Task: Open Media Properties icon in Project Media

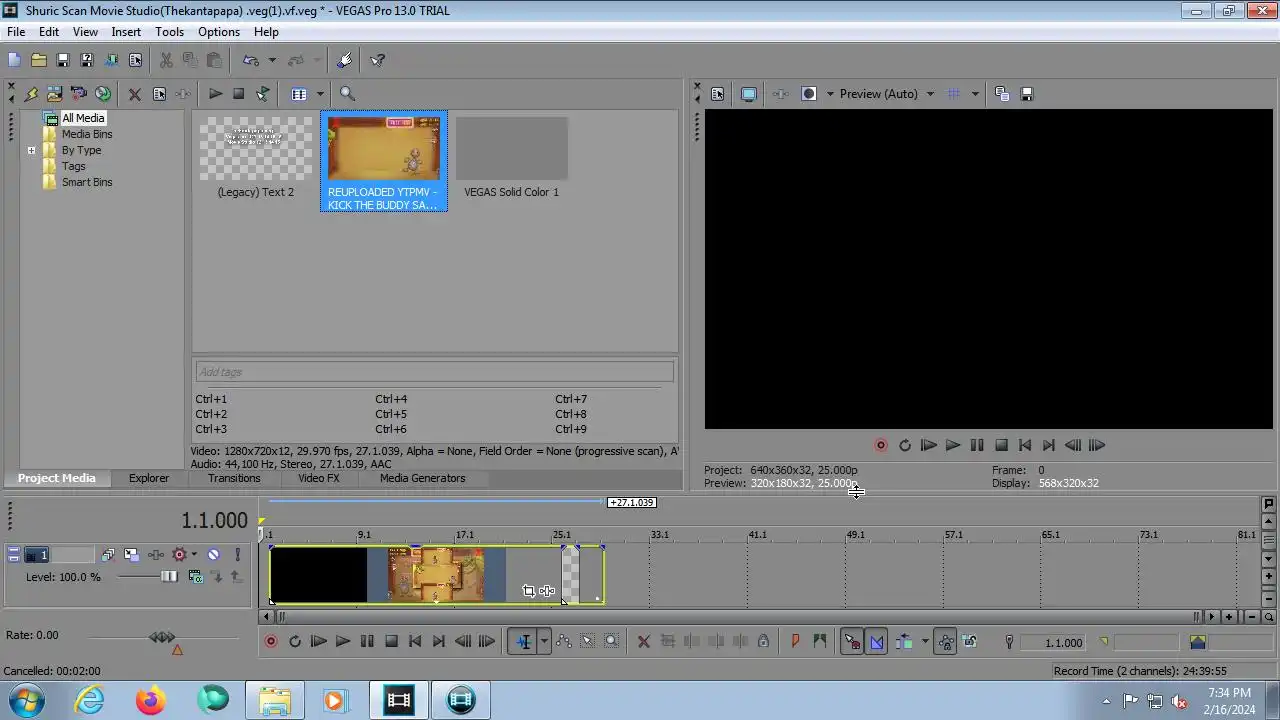Action: [x=158, y=94]
